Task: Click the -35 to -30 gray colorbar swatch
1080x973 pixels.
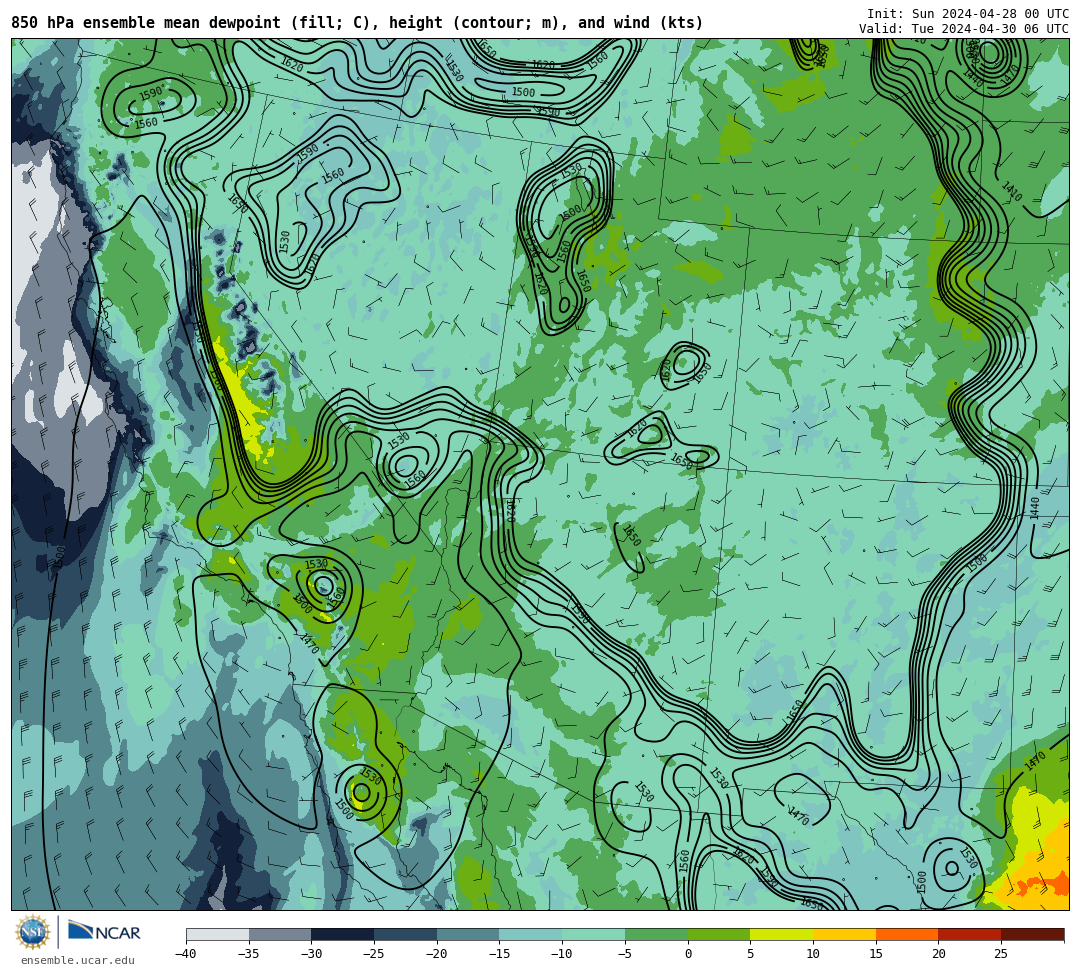Action: 280,934
